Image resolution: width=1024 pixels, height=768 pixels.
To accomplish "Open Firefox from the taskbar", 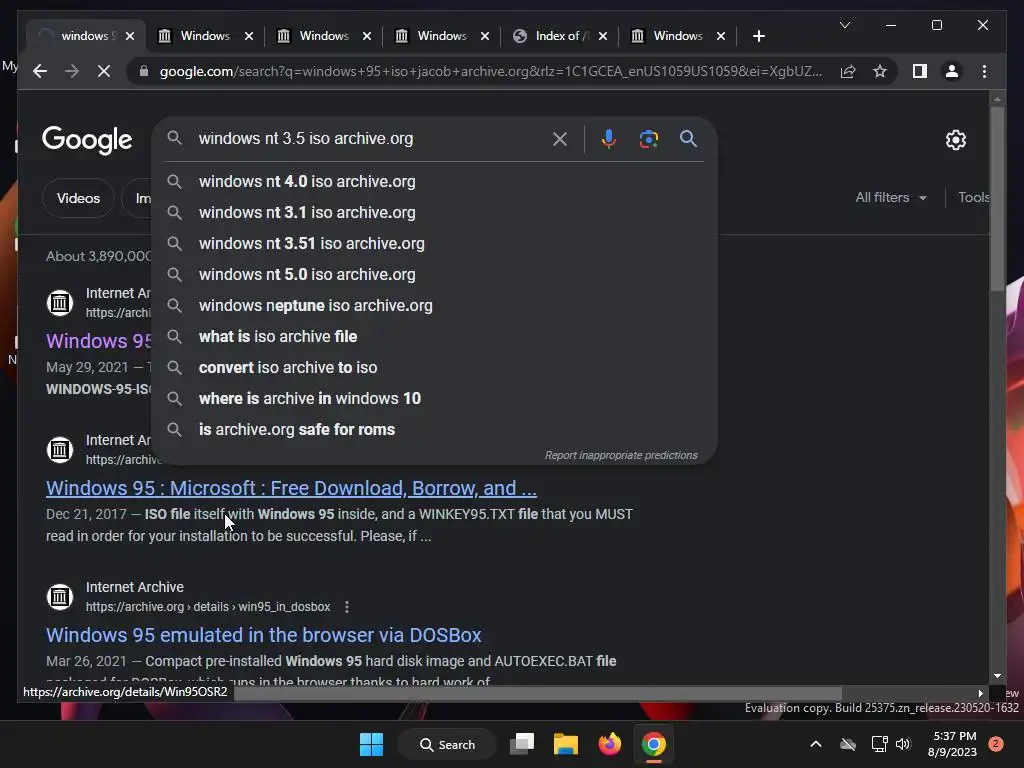I will click(x=609, y=744).
